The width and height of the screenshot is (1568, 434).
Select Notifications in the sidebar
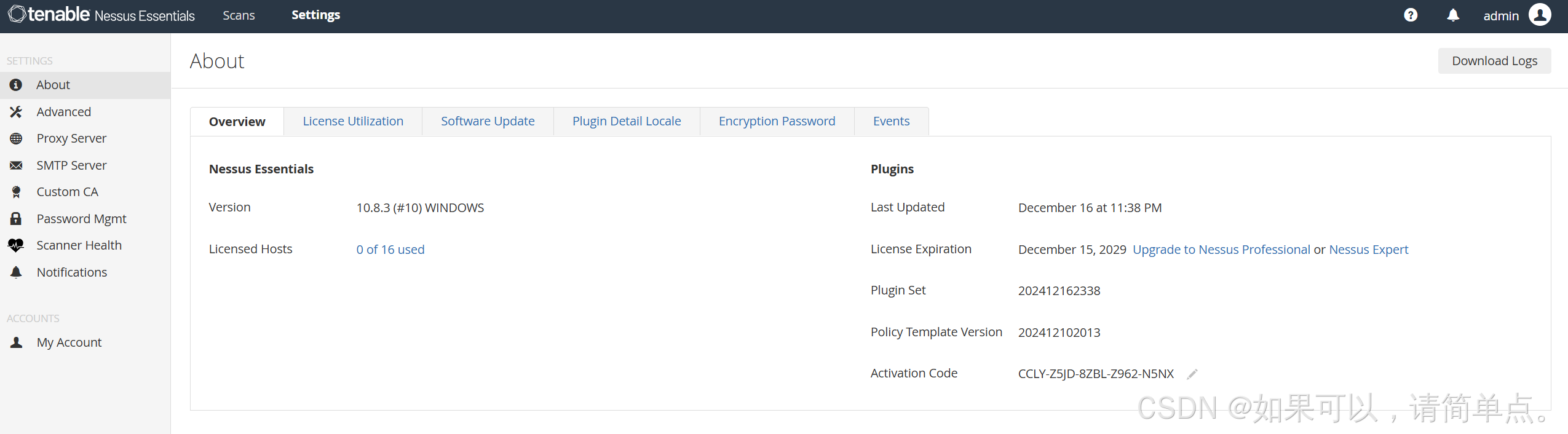[x=85, y=272]
